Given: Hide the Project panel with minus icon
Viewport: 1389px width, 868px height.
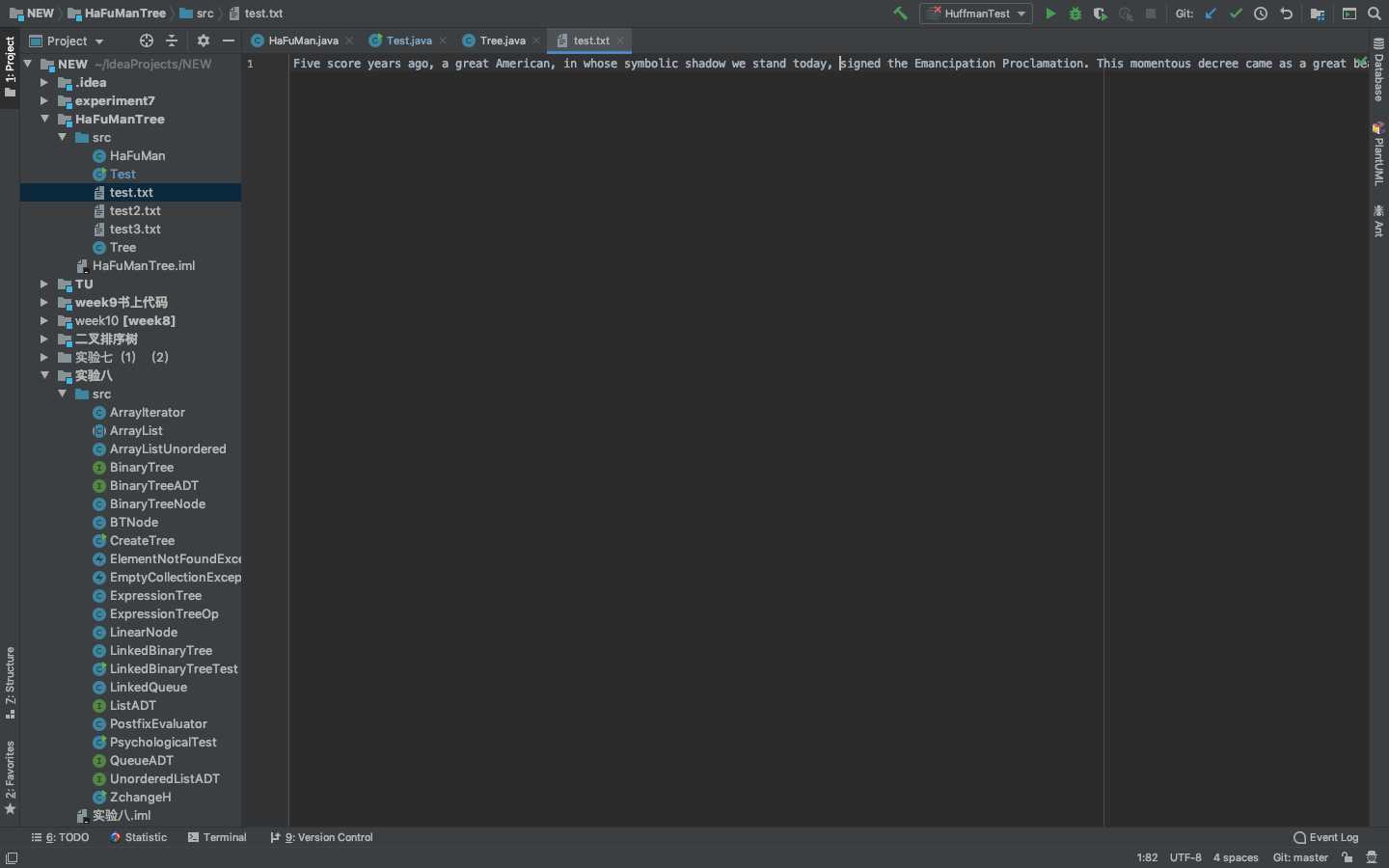Looking at the screenshot, I should 229,41.
